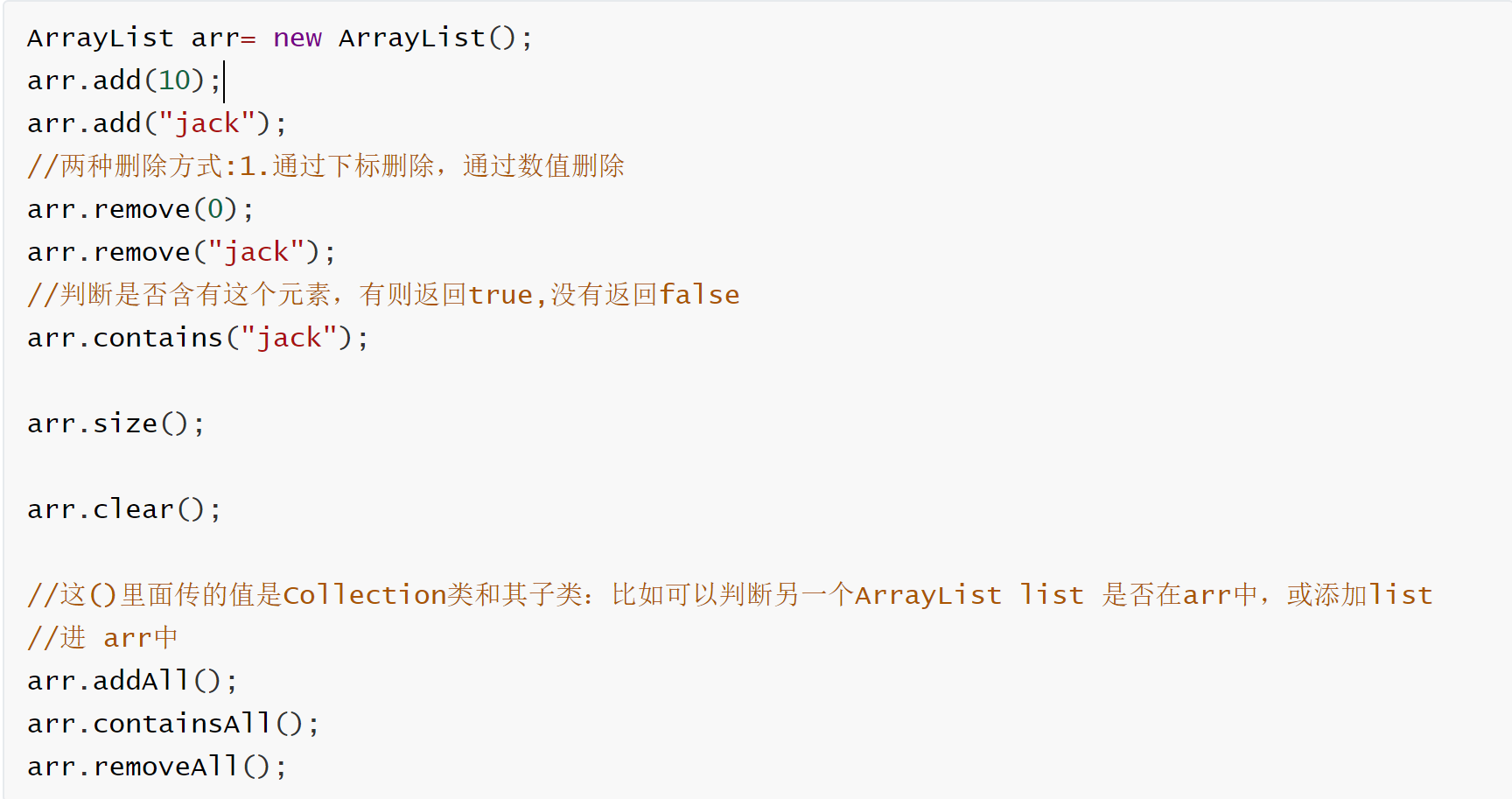Click the word "remove" in arr.remove(0)
1512x799 pixels.
pyautogui.click(x=142, y=209)
